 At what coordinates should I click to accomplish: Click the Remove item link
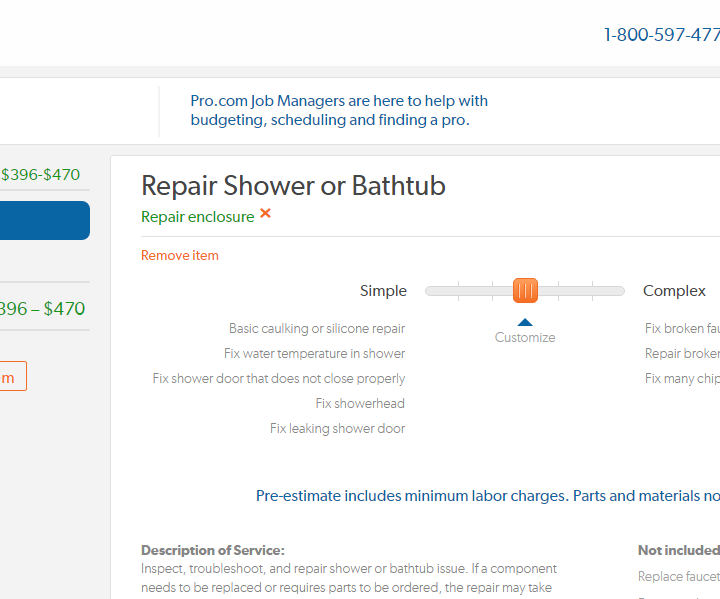(180, 255)
